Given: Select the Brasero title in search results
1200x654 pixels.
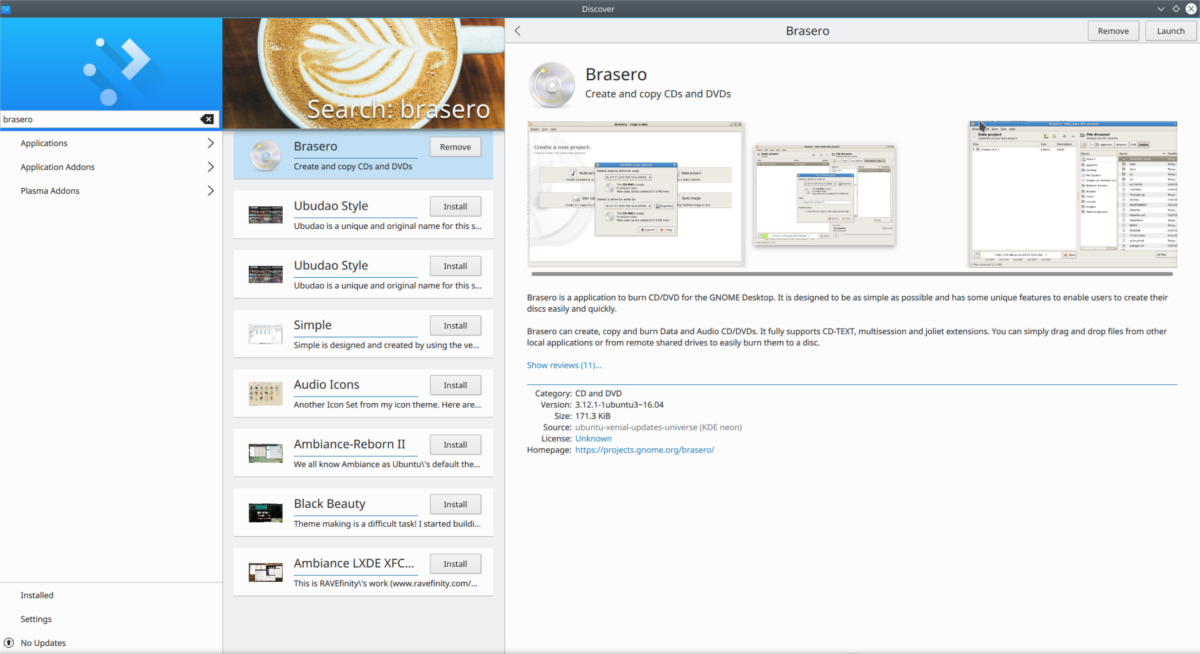Looking at the screenshot, I should [x=316, y=146].
